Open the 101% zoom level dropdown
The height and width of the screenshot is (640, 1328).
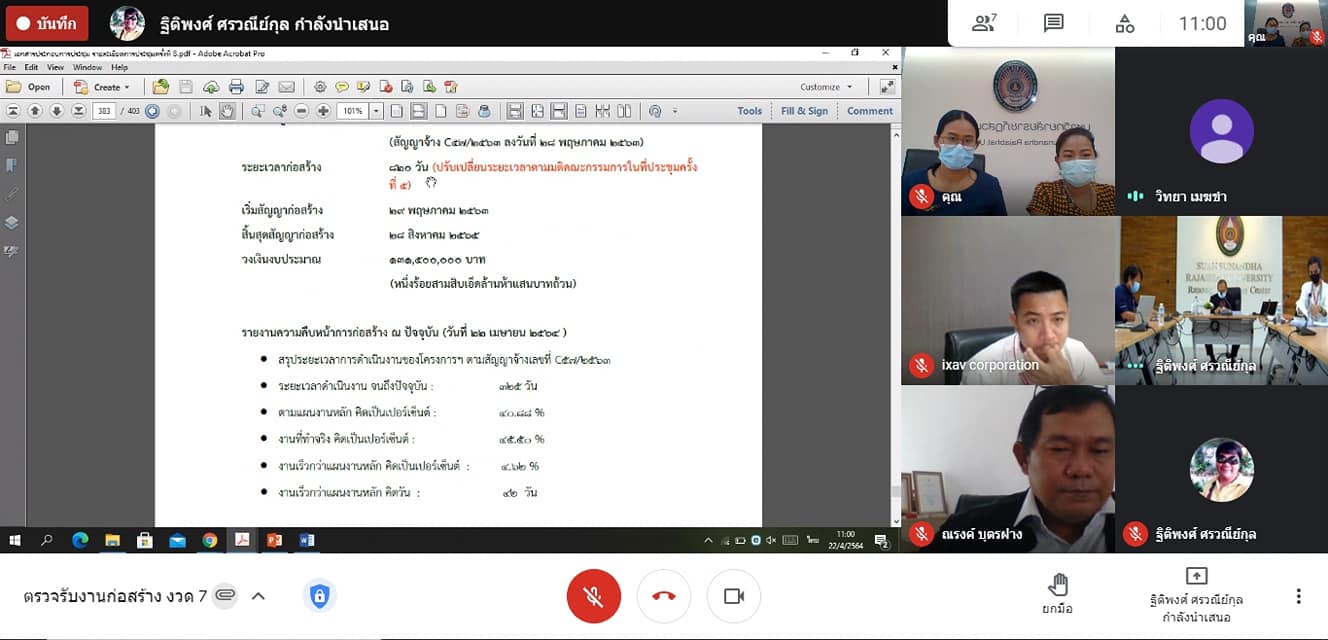[376, 111]
